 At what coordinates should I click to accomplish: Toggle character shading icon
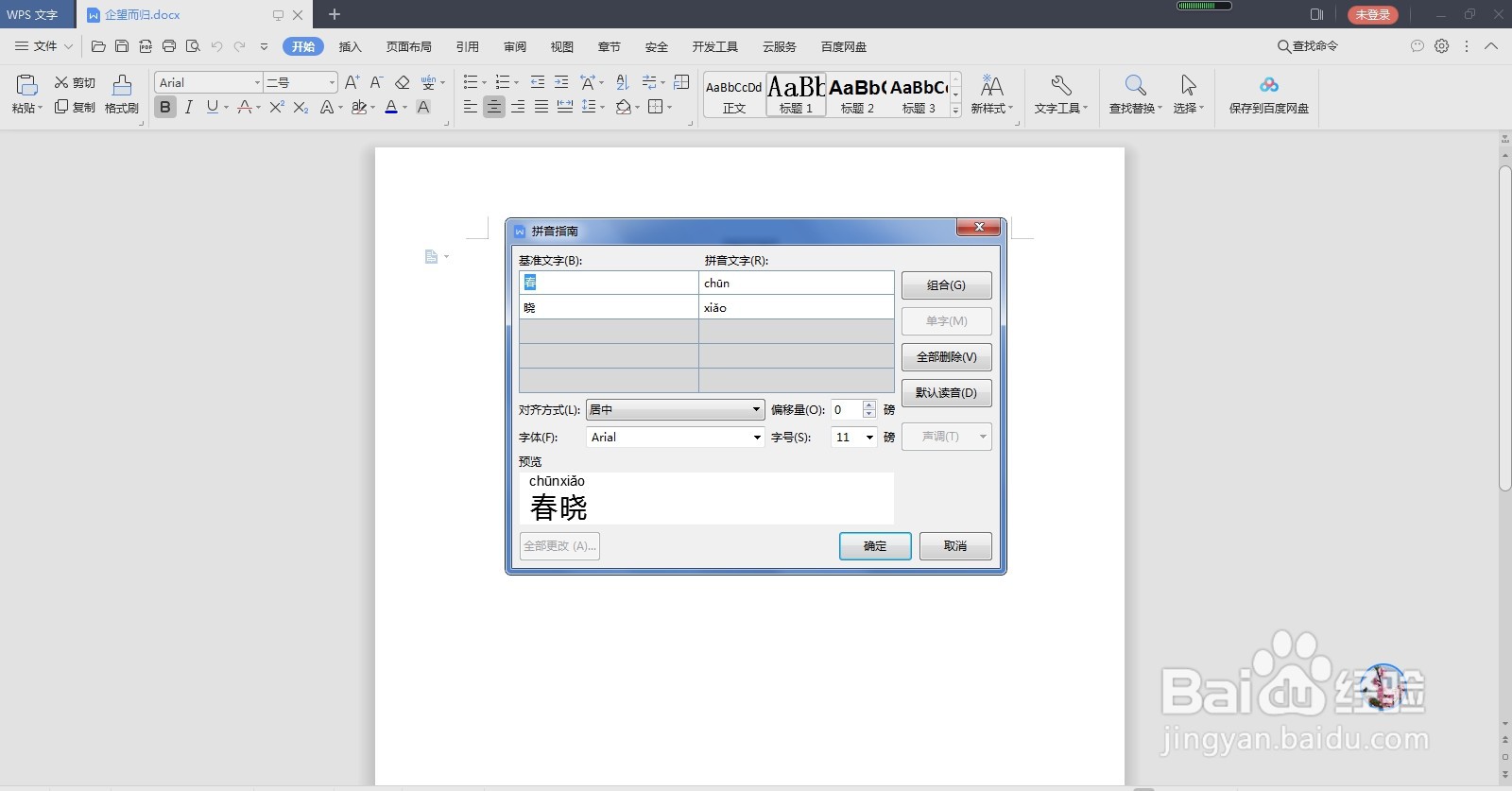pyautogui.click(x=423, y=108)
